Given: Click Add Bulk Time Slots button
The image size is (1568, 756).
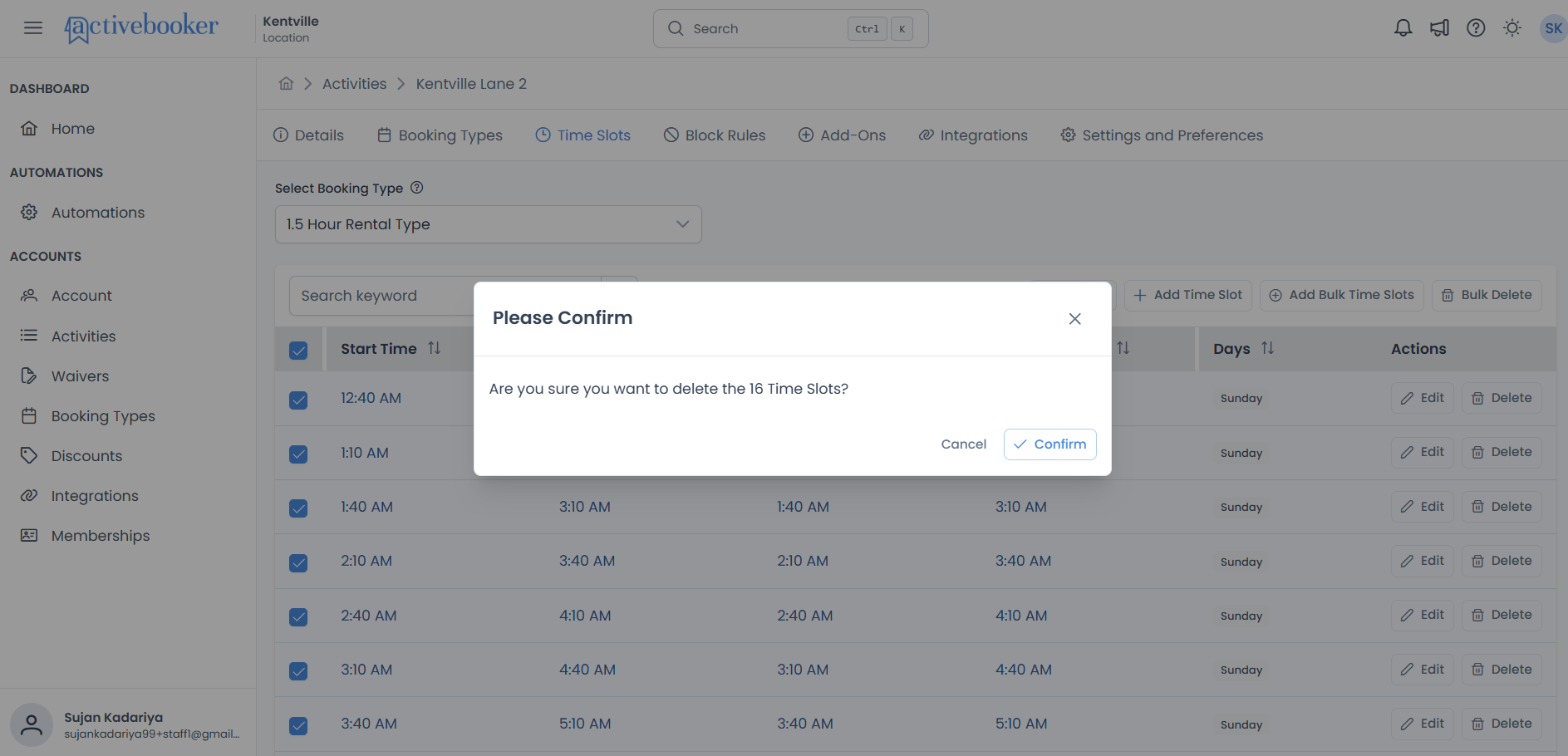Looking at the screenshot, I should pyautogui.click(x=1342, y=295).
